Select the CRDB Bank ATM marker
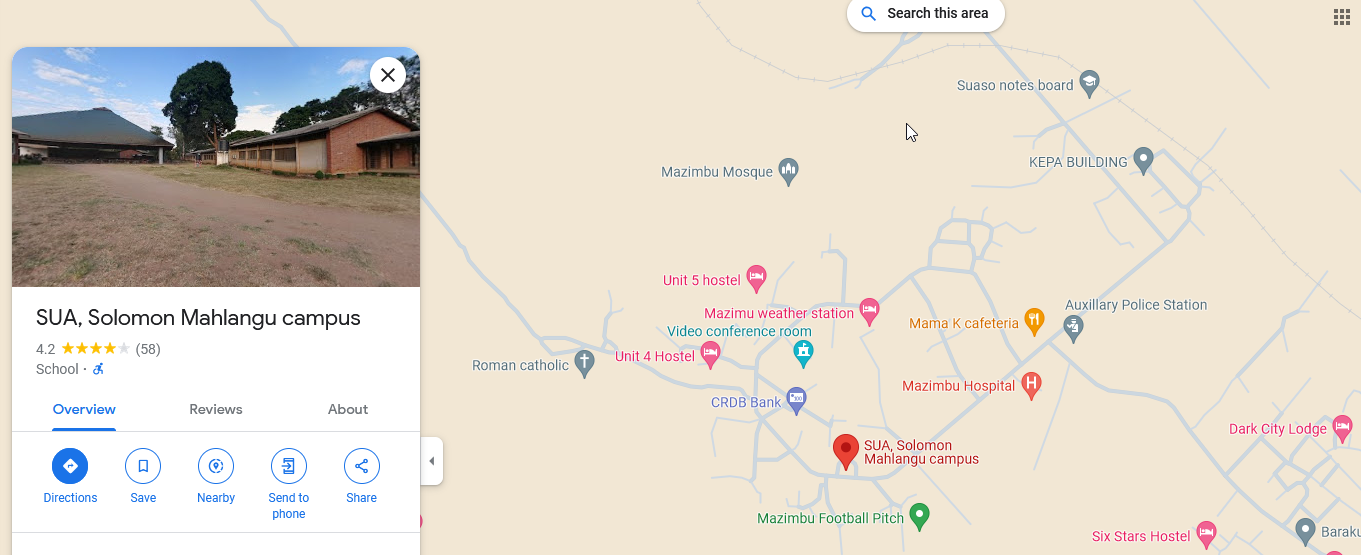The image size is (1361, 555). [x=796, y=401]
